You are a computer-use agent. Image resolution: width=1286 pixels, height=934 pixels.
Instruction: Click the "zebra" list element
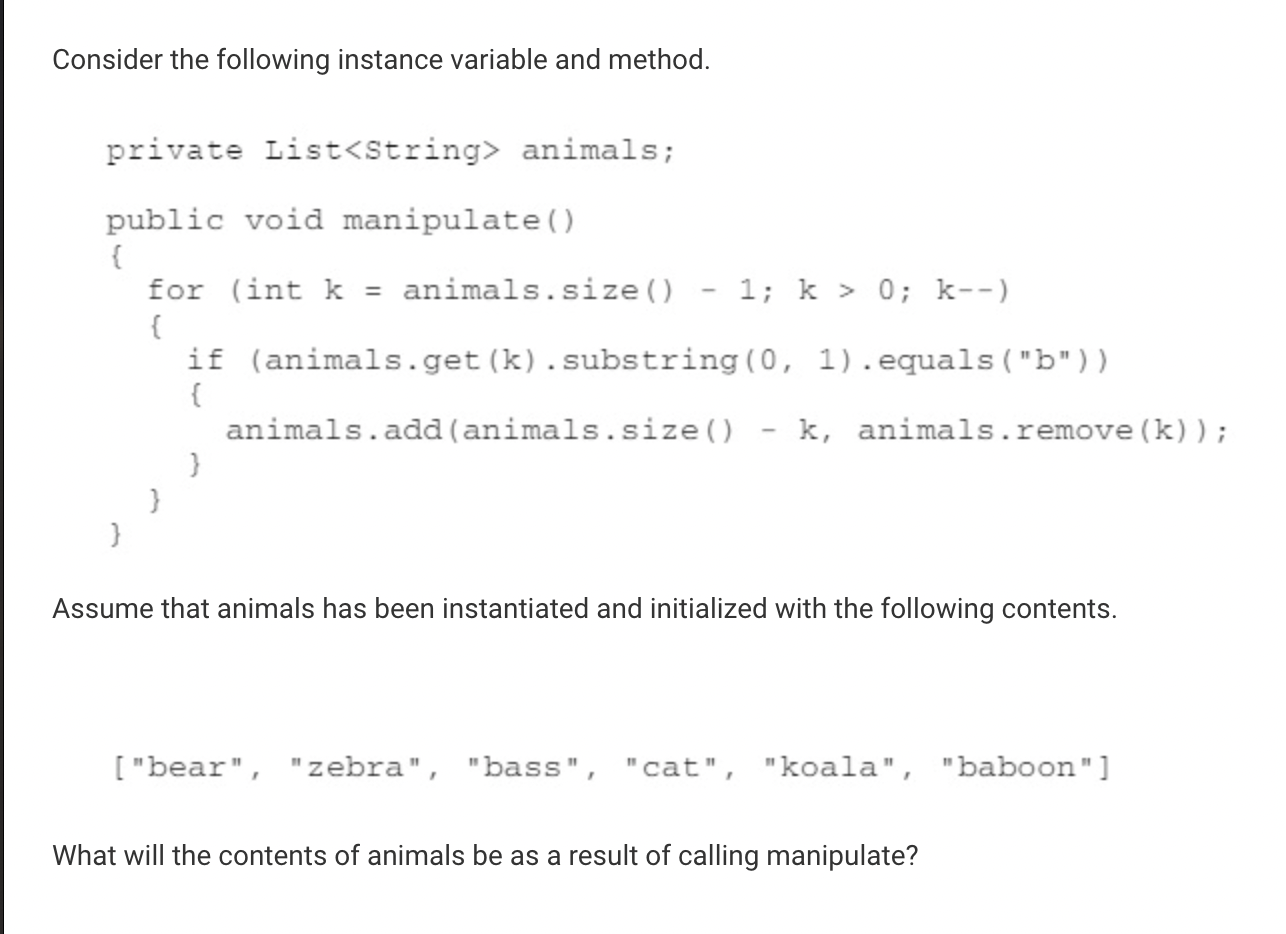356,768
